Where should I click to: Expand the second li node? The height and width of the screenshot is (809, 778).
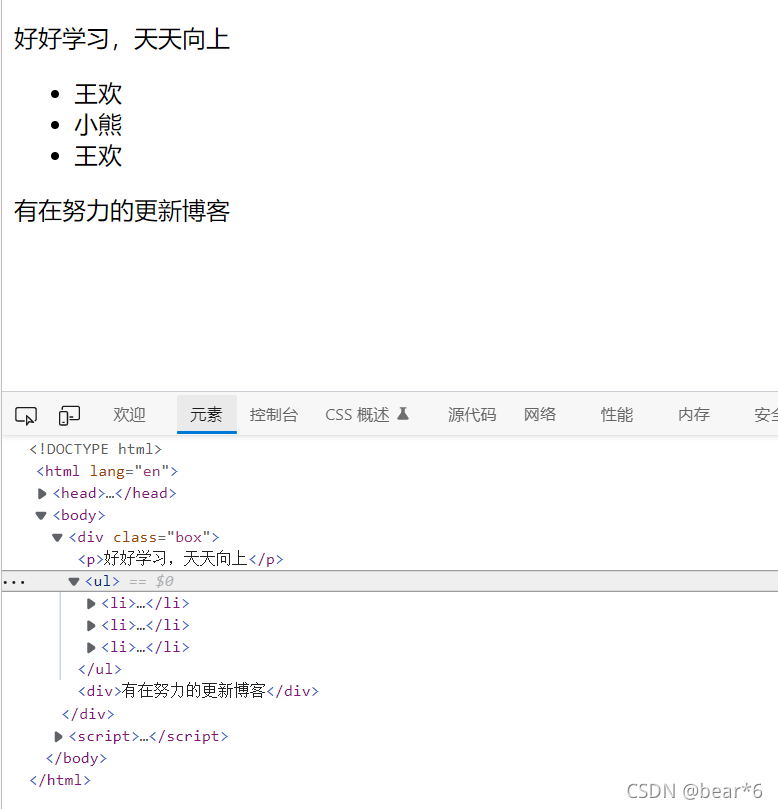pyautogui.click(x=91, y=626)
